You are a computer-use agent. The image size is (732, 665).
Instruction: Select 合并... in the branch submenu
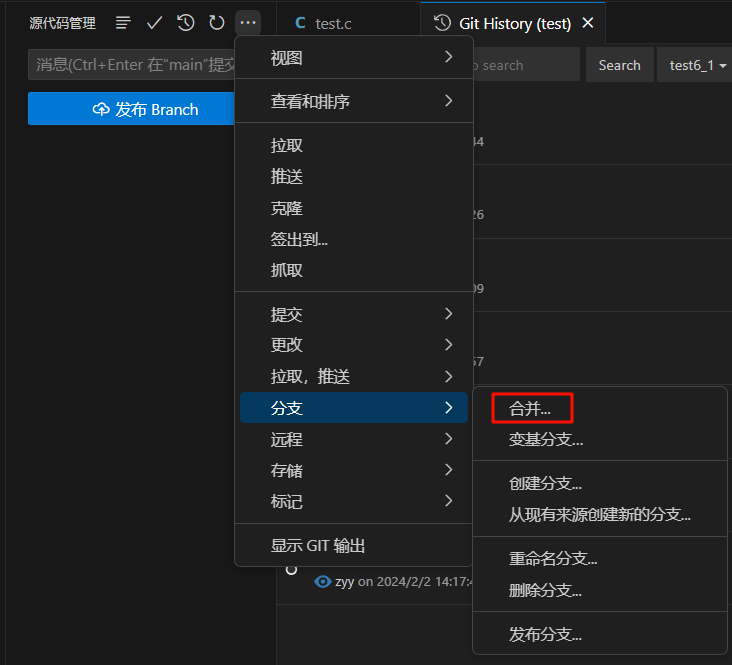(600, 409)
